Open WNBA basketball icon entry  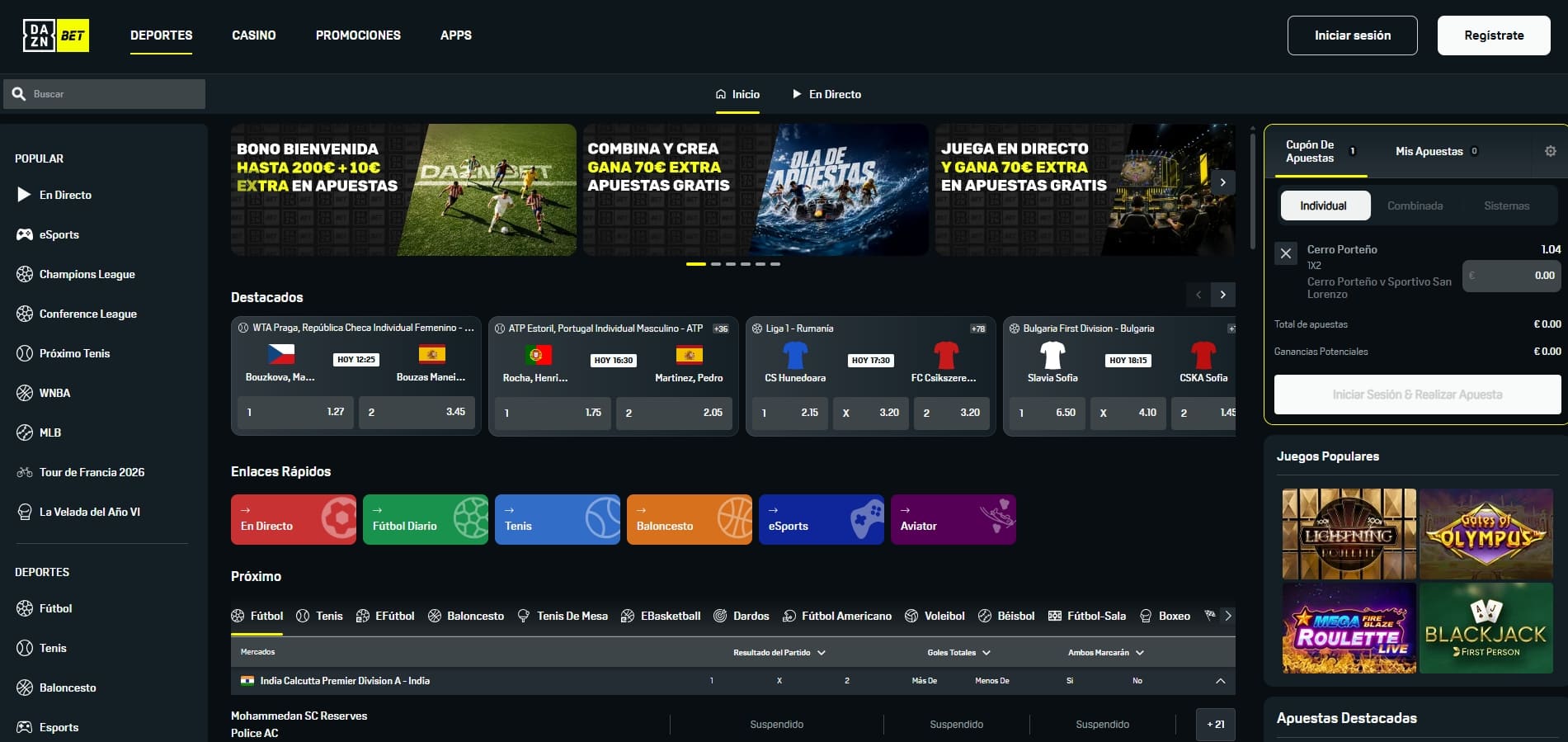tap(25, 393)
